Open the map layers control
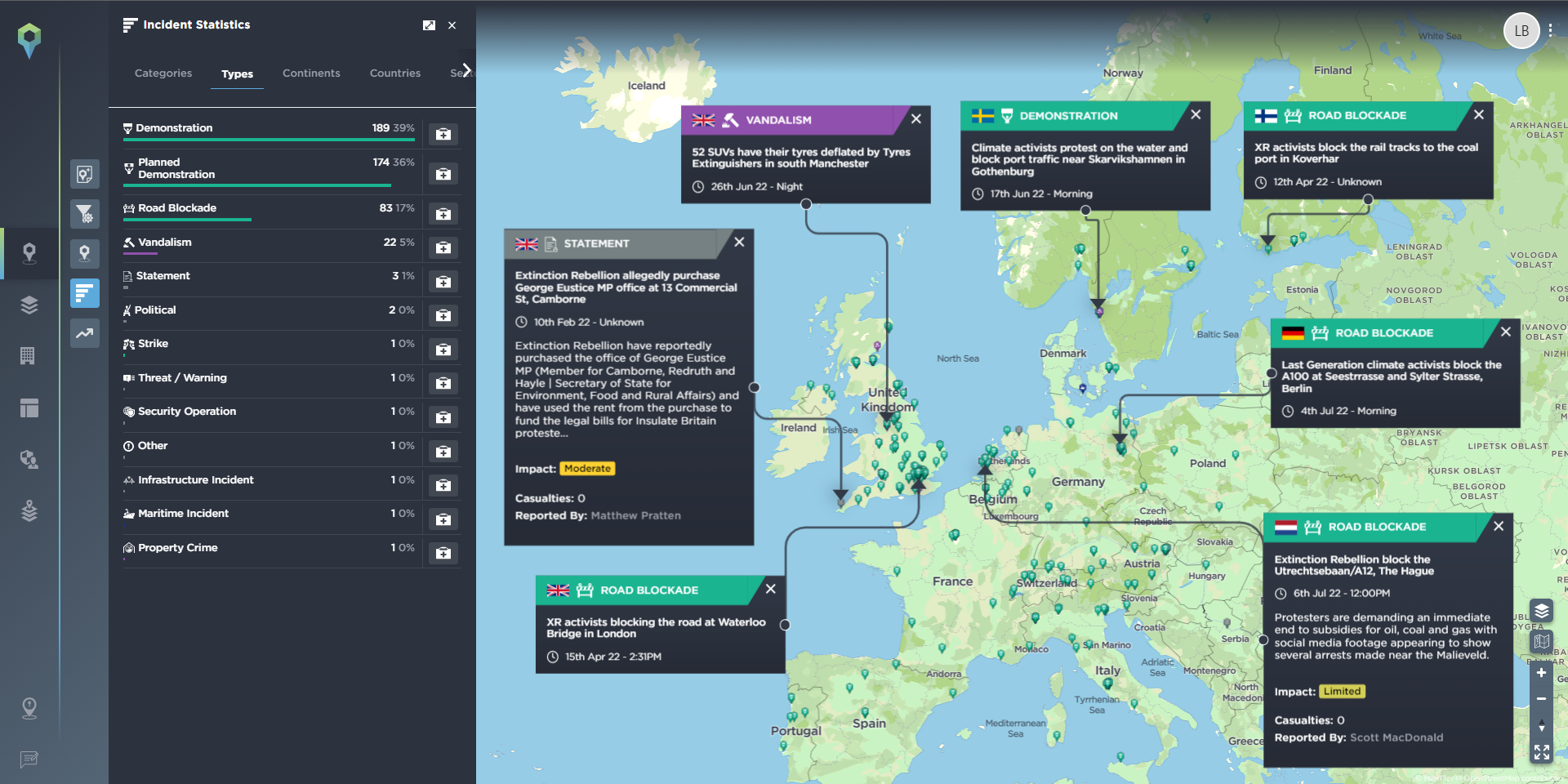Image resolution: width=1568 pixels, height=784 pixels. click(1542, 611)
